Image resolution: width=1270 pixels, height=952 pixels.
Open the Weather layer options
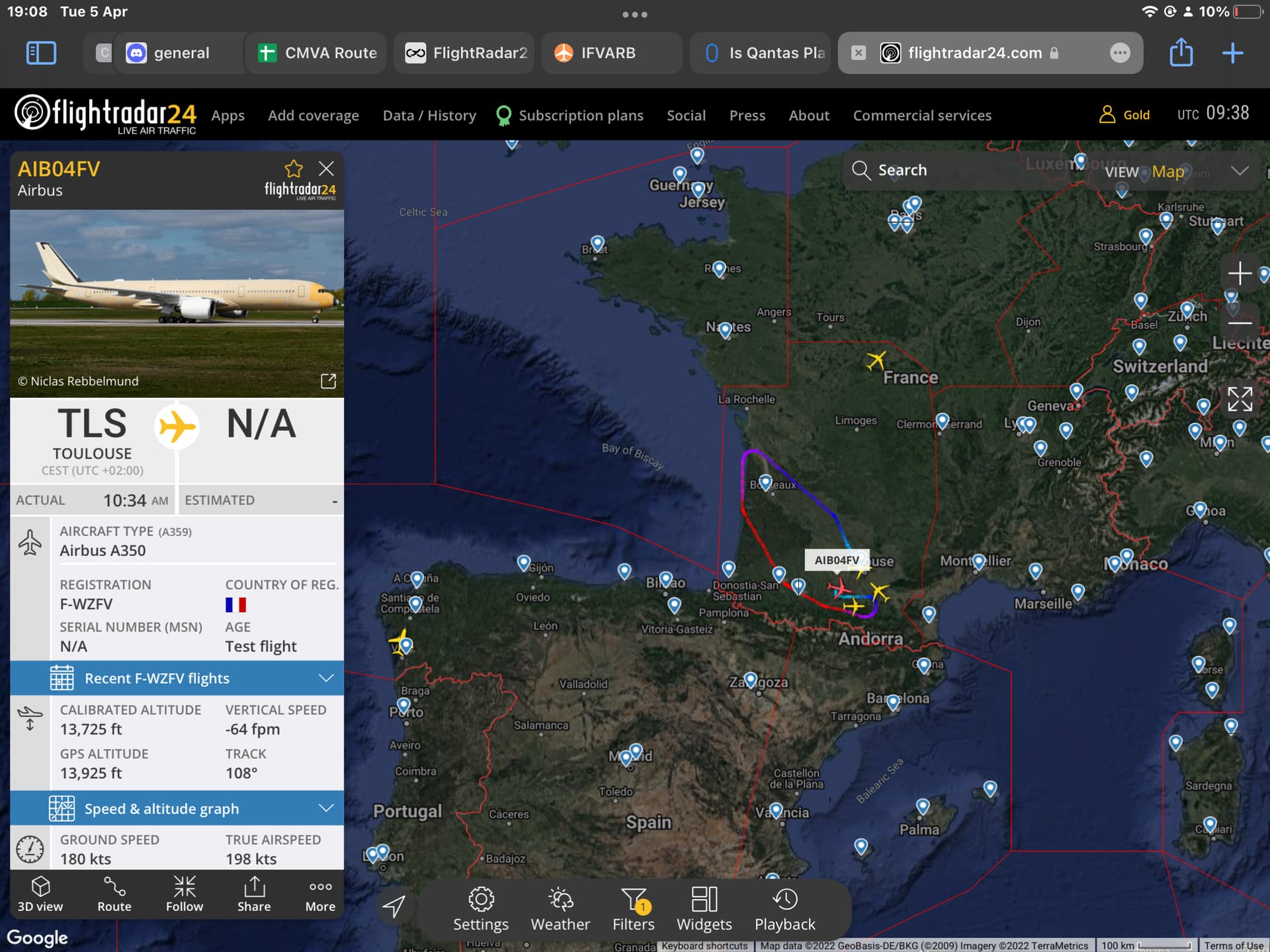pyautogui.click(x=560, y=909)
